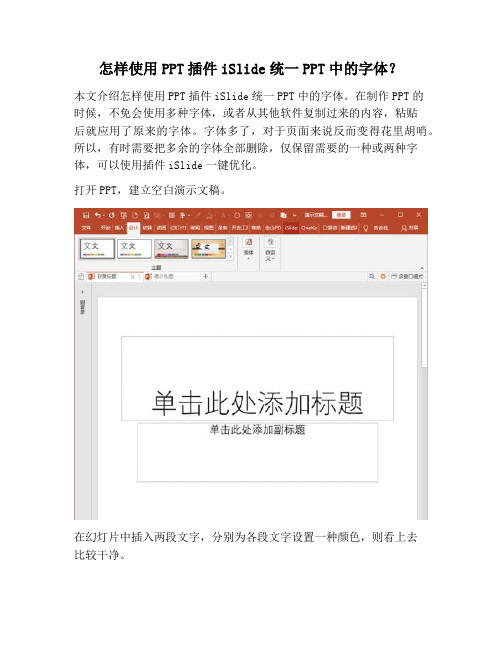Select the Design (设计) ribbon tab
502x649 pixels.
[133, 228]
